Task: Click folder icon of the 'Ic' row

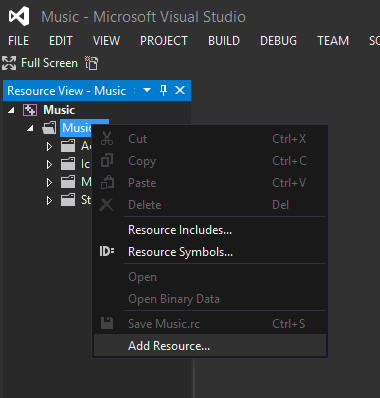Action: point(68,164)
